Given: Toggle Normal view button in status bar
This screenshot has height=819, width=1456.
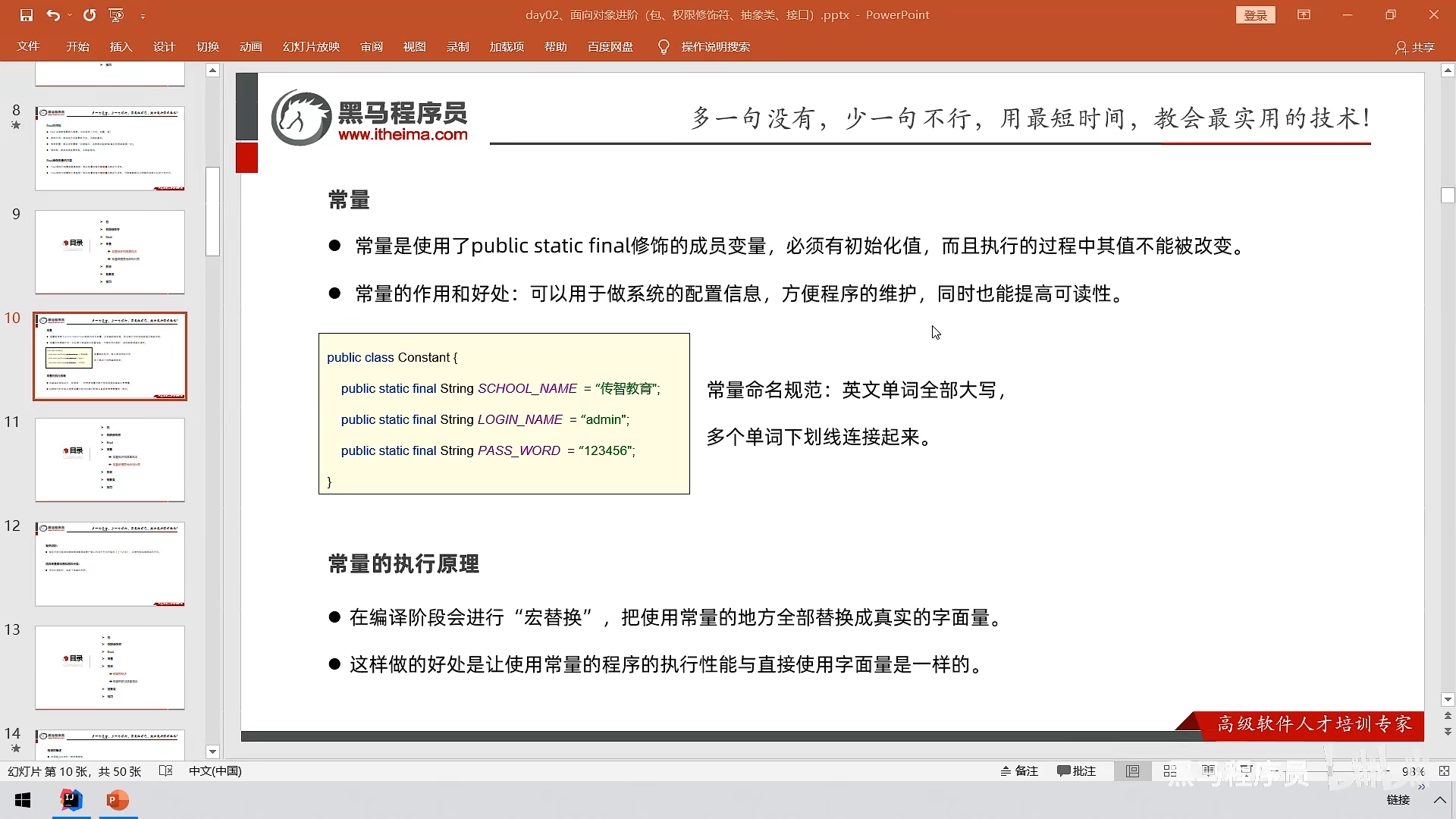Looking at the screenshot, I should pyautogui.click(x=1132, y=771).
